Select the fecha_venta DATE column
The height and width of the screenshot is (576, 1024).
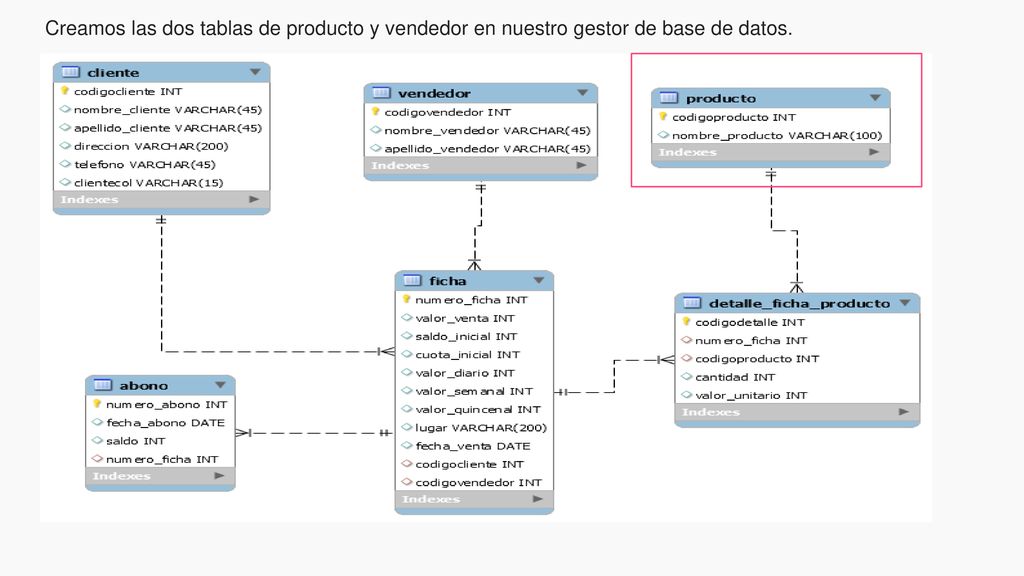tap(474, 445)
